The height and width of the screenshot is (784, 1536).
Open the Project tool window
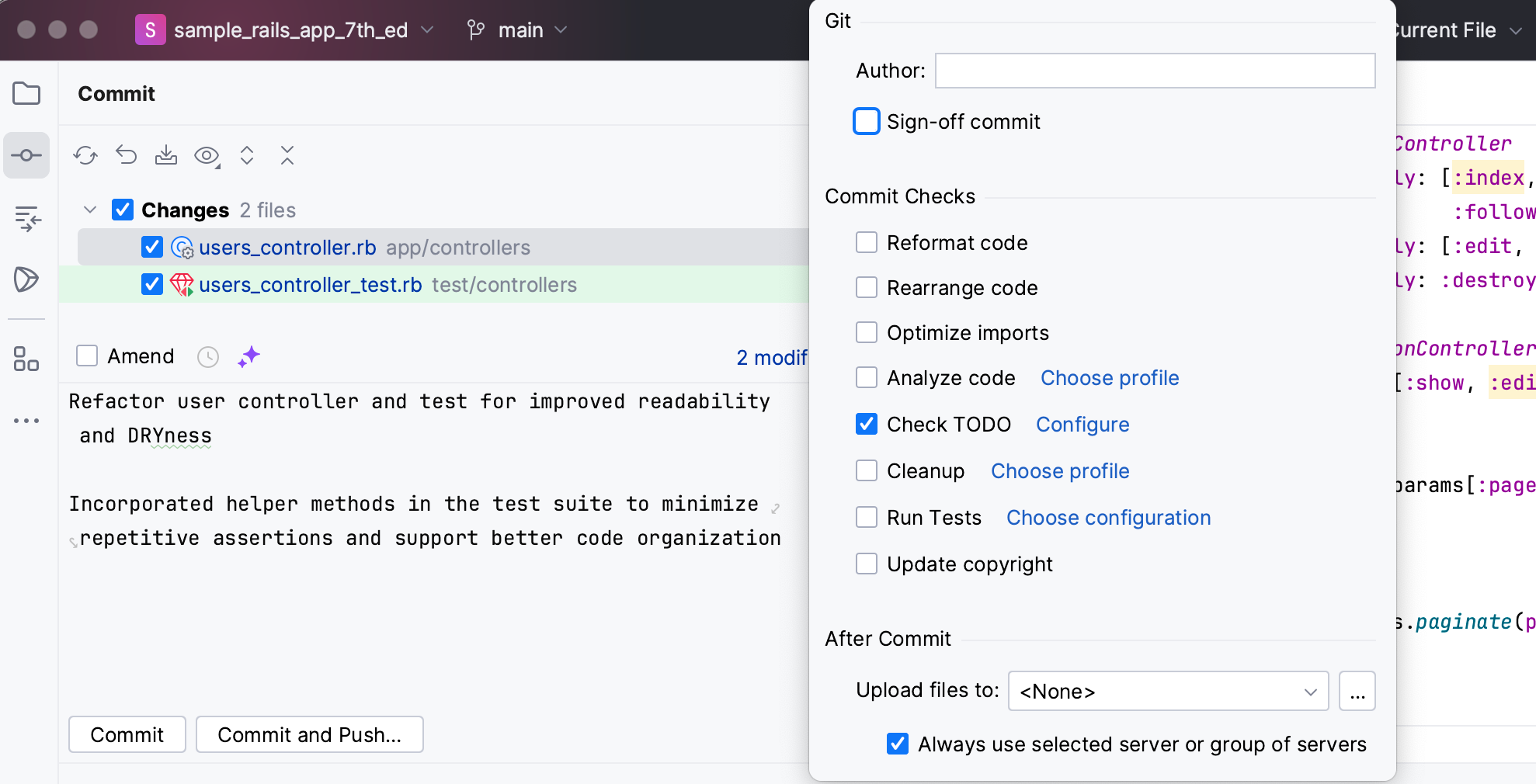click(x=26, y=93)
